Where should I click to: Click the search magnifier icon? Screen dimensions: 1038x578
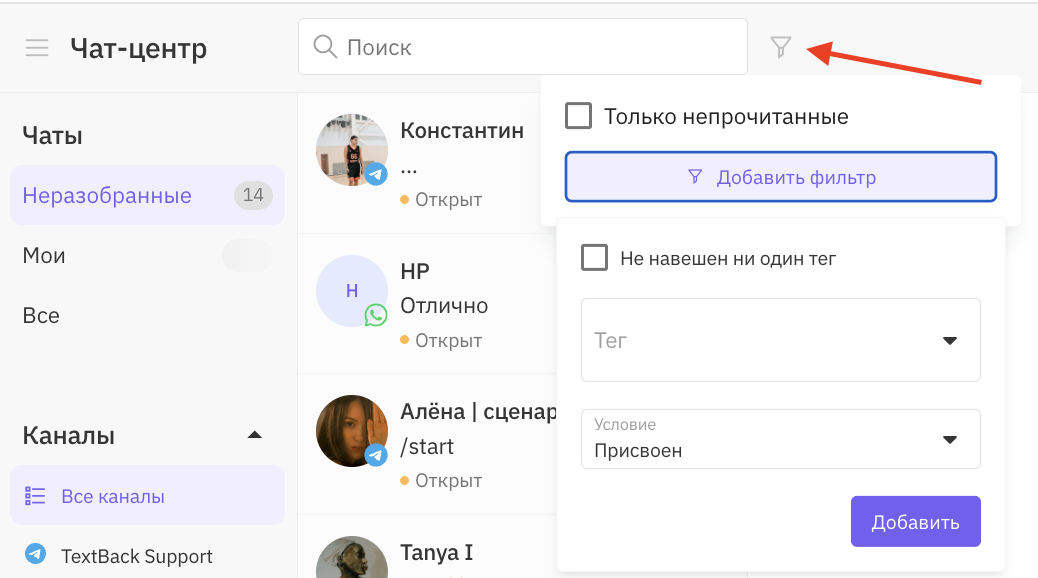click(x=325, y=47)
